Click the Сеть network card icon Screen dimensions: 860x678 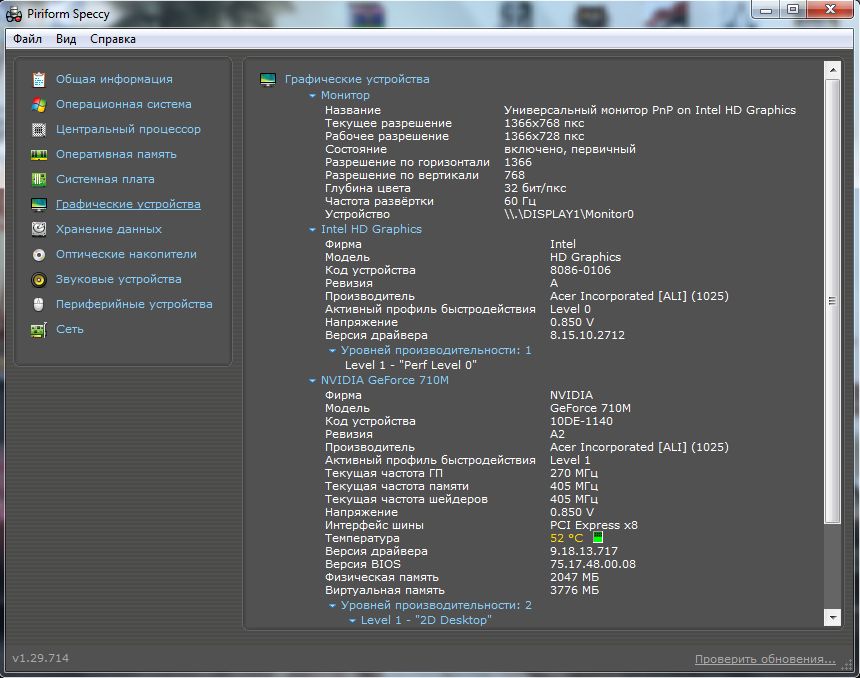(39, 329)
